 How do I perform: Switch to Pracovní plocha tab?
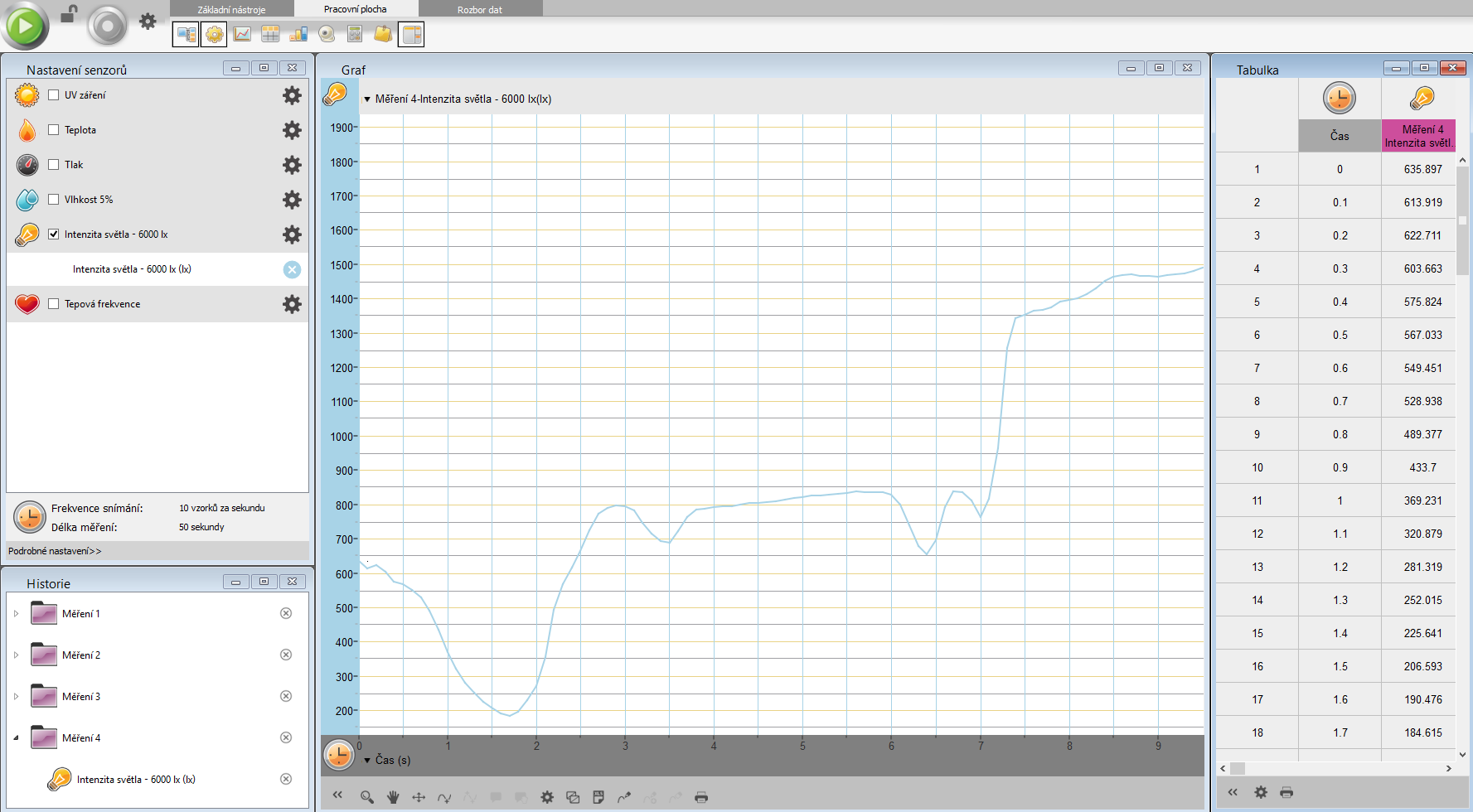coord(356,9)
